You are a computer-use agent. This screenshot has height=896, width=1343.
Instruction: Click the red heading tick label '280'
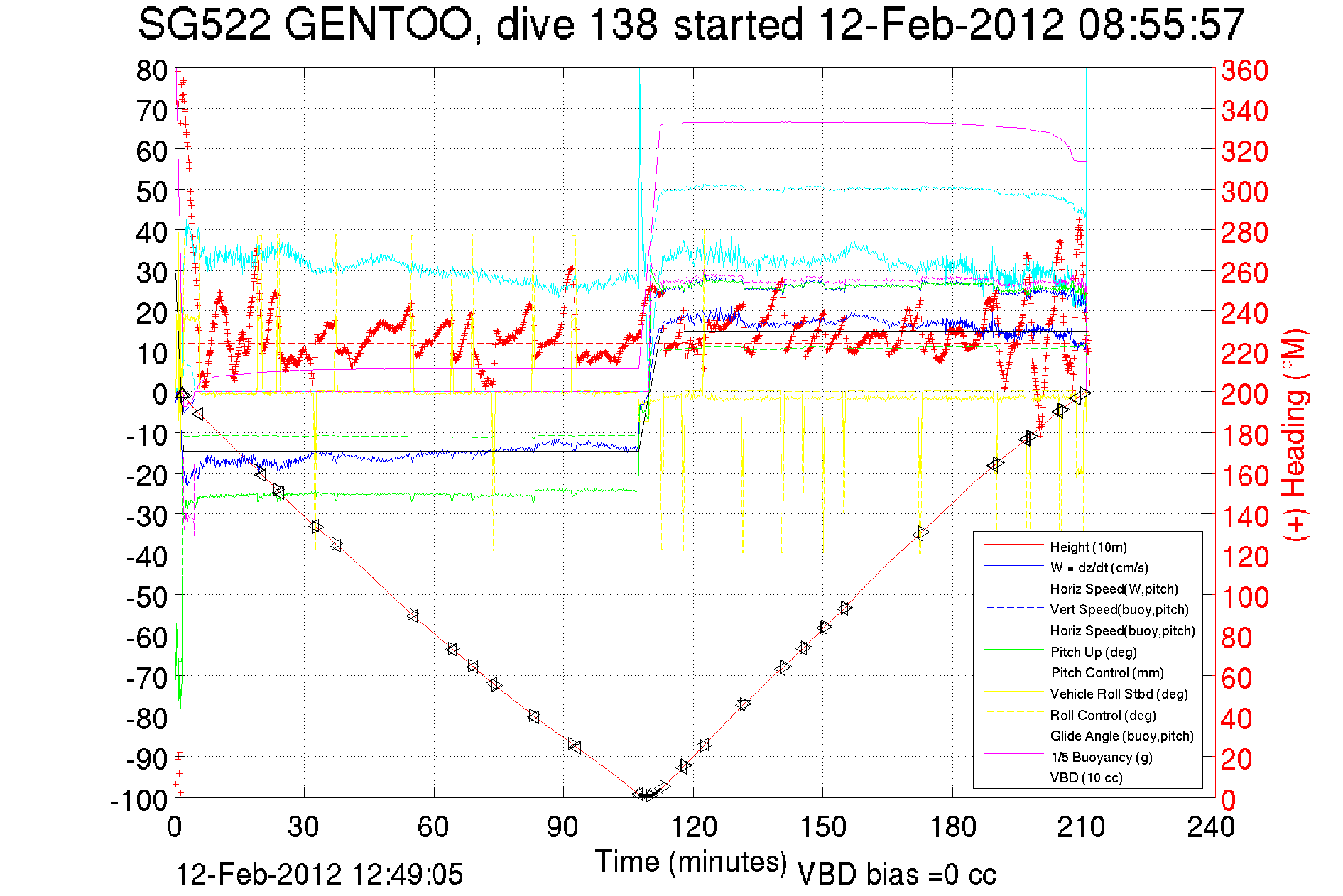click(1244, 232)
